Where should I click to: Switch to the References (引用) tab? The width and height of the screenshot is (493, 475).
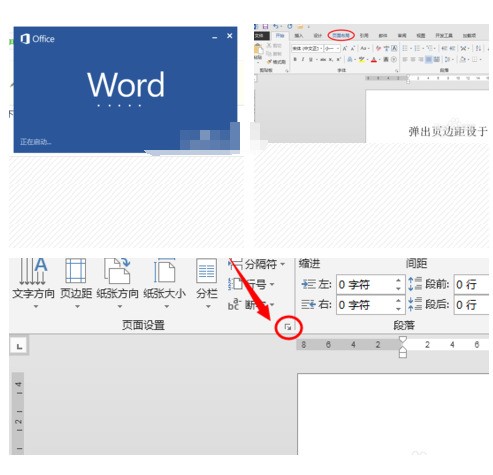coord(364,35)
